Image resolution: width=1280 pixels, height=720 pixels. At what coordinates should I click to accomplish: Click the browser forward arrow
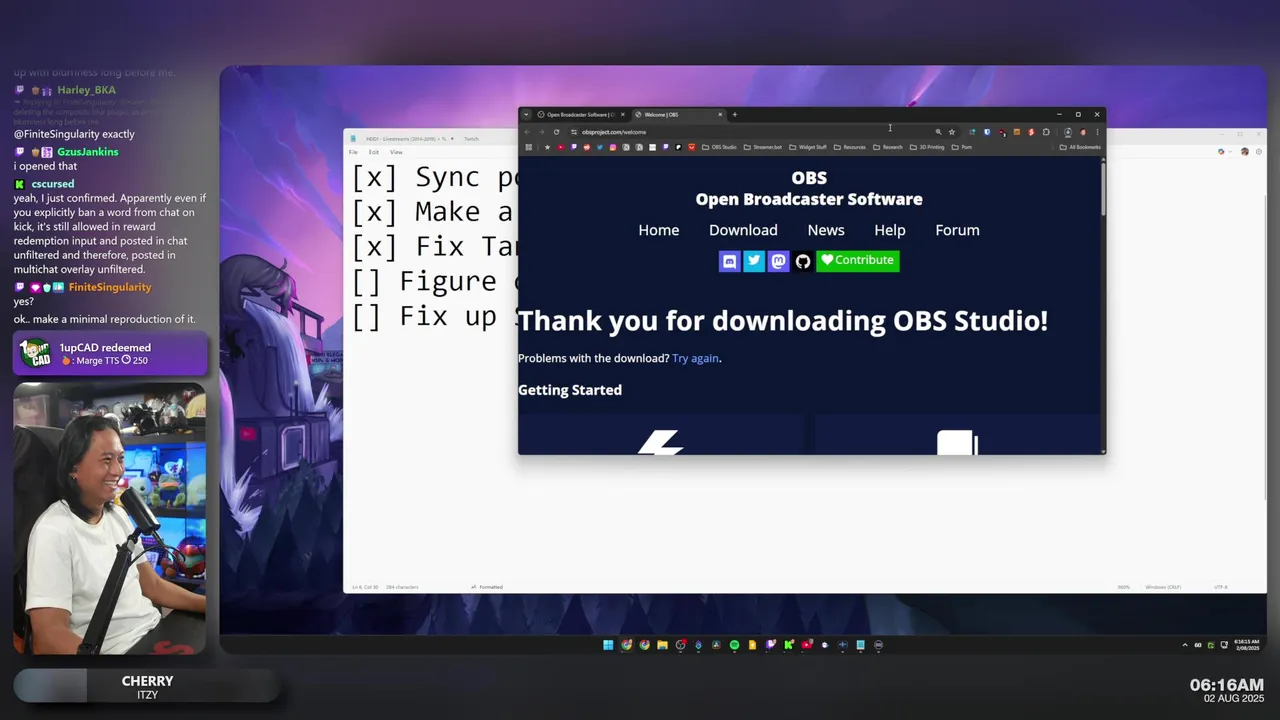(x=542, y=132)
